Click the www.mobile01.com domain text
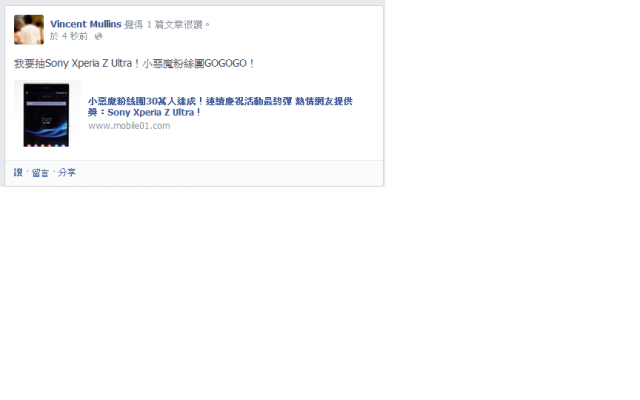The width and height of the screenshot is (640, 400). (129, 126)
